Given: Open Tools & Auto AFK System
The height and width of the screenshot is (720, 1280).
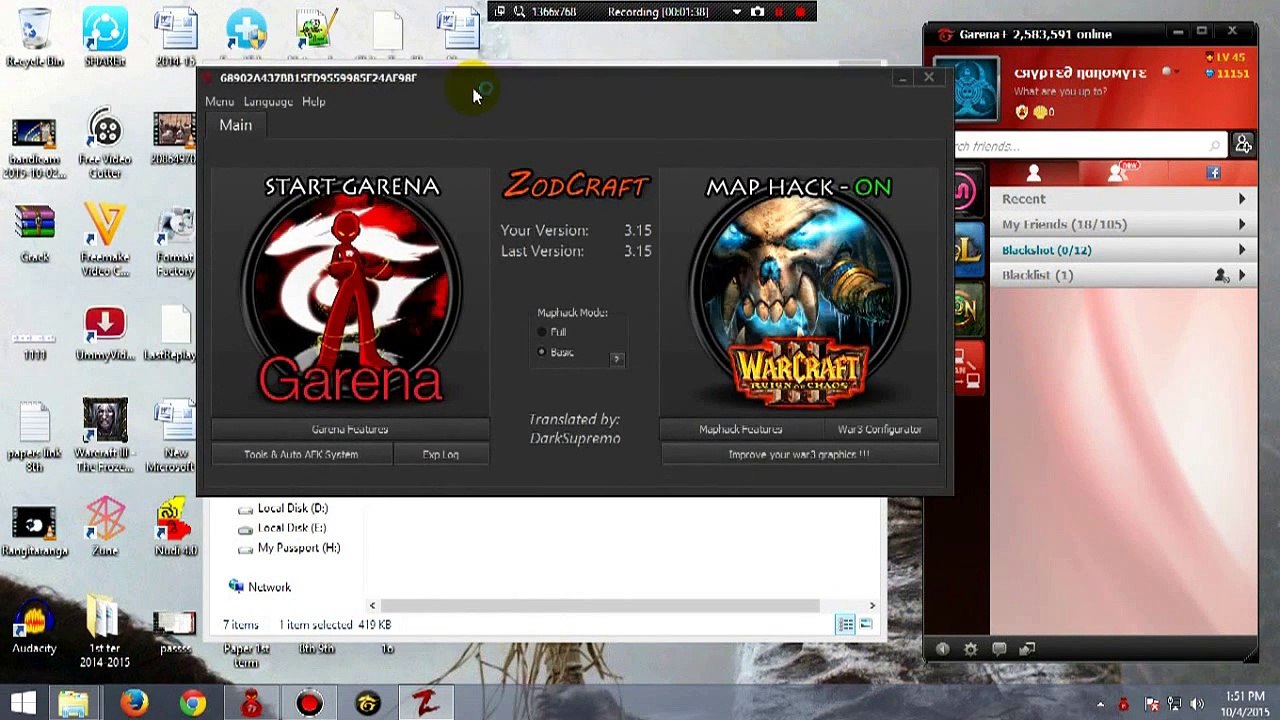Looking at the screenshot, I should [x=301, y=454].
